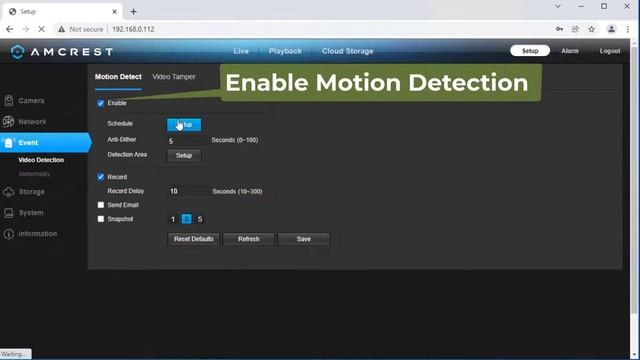Save the motion detect settings

[304, 239]
